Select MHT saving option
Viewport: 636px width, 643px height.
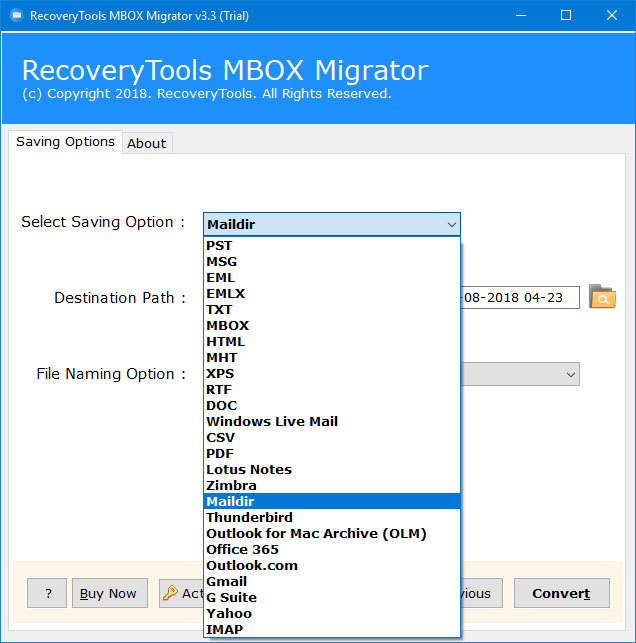[x=332, y=358]
